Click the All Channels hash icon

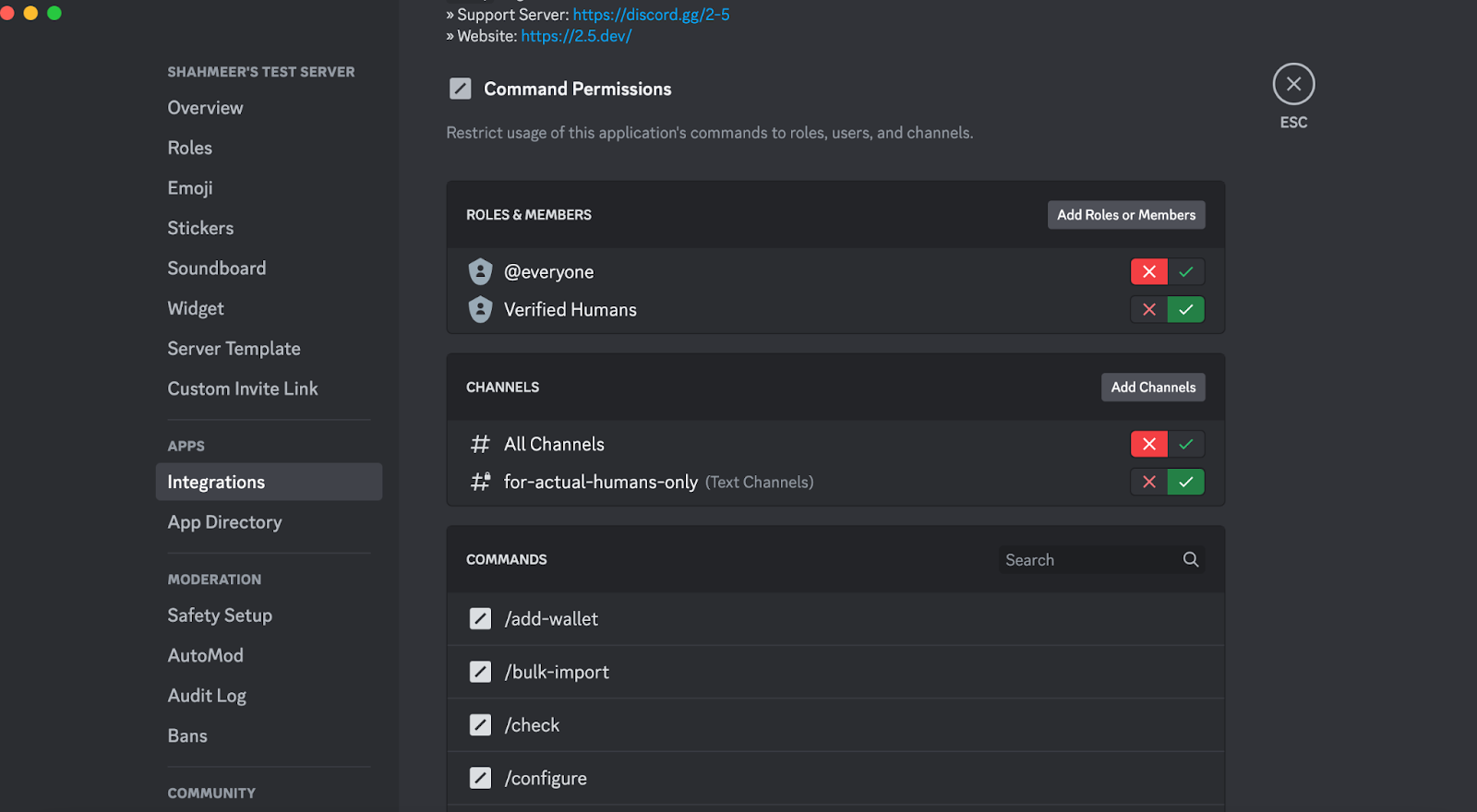[x=480, y=444]
